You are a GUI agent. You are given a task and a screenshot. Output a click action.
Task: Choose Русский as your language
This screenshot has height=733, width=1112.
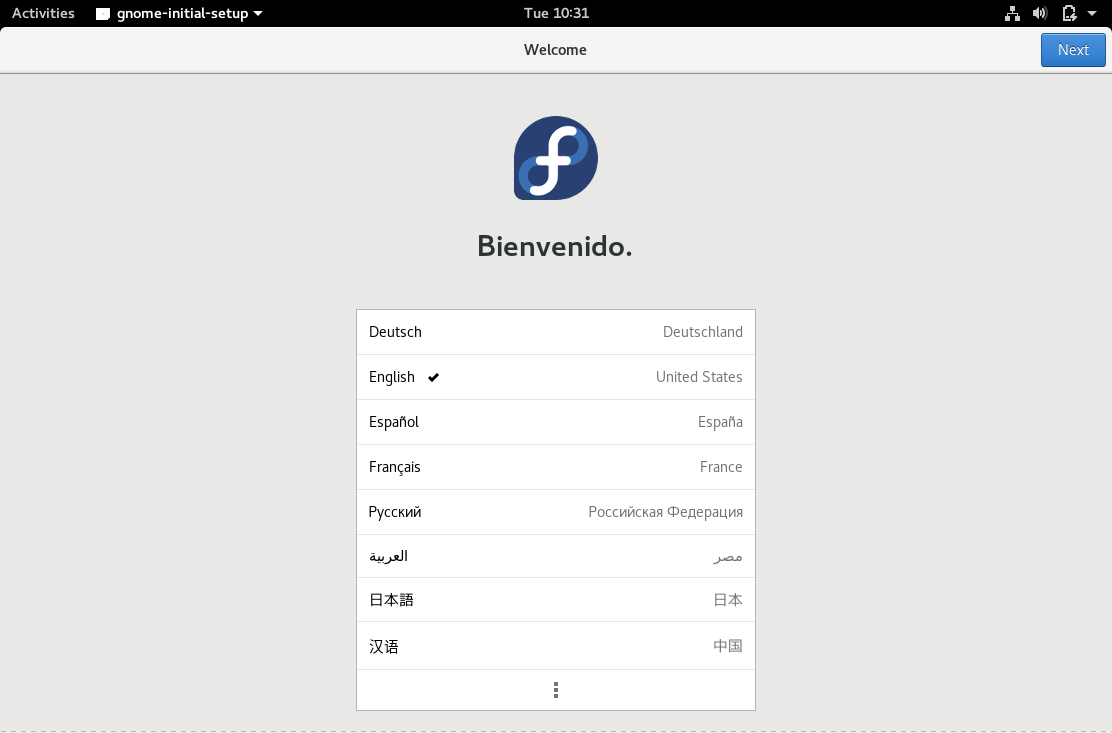555,511
